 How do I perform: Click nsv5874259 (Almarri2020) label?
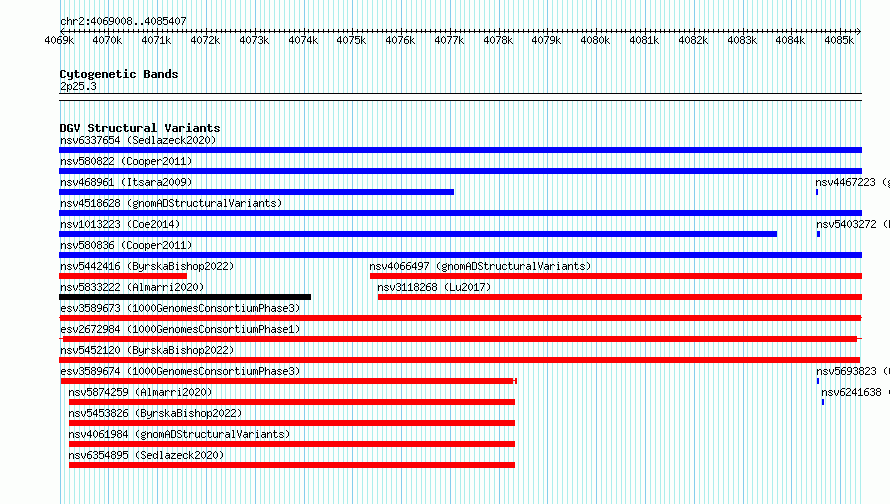point(140,392)
